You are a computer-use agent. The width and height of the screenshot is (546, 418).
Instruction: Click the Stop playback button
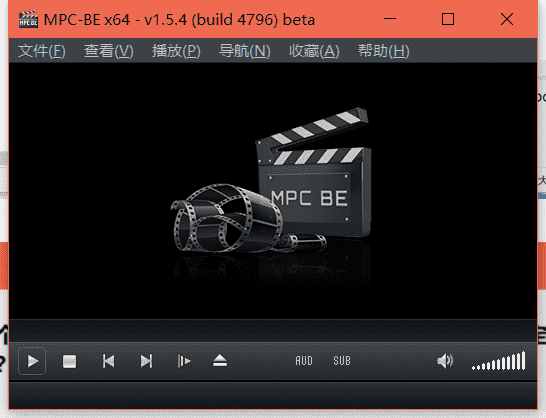(x=69, y=361)
